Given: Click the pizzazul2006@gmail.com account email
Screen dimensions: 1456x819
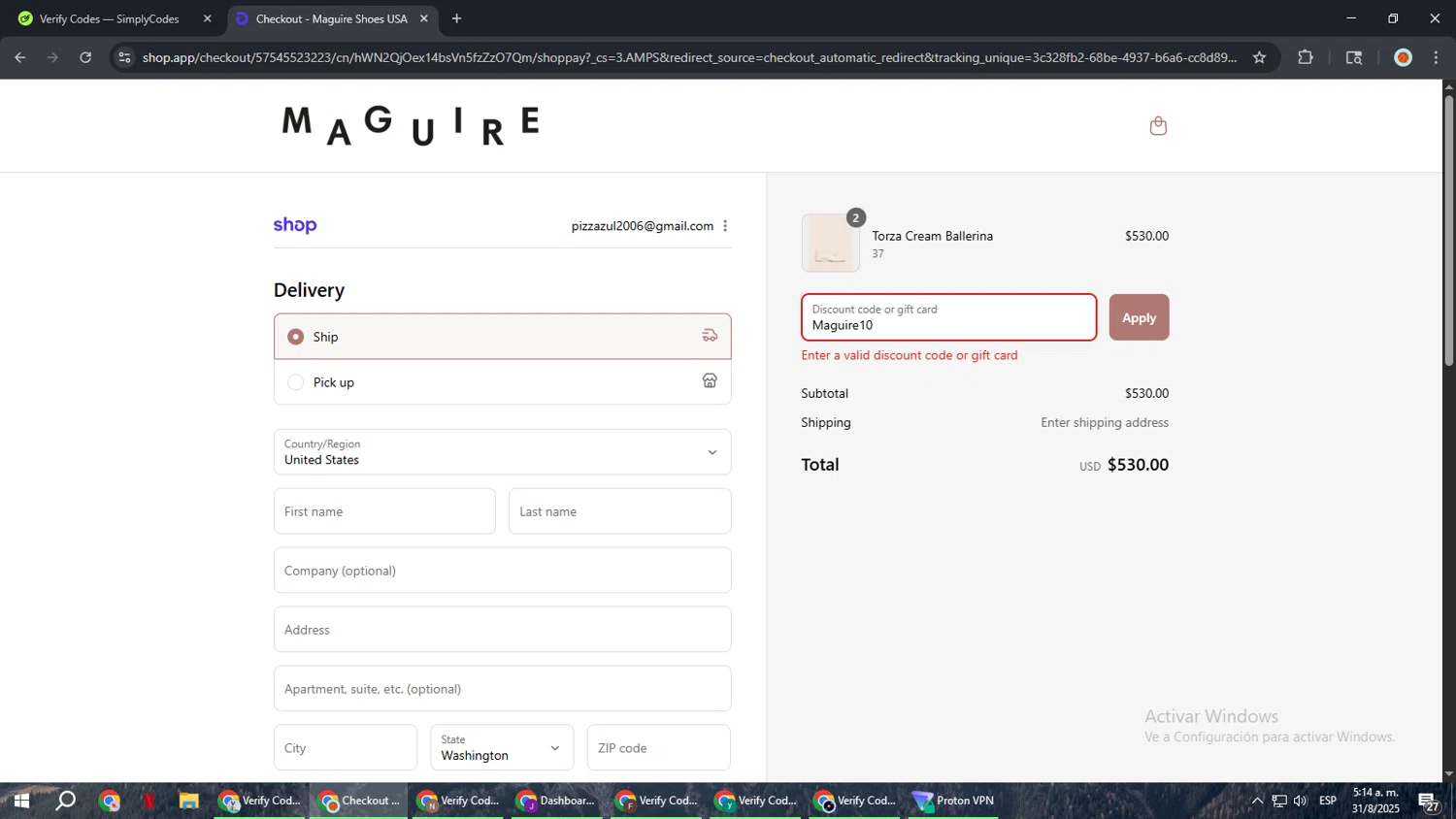Looking at the screenshot, I should (x=642, y=226).
